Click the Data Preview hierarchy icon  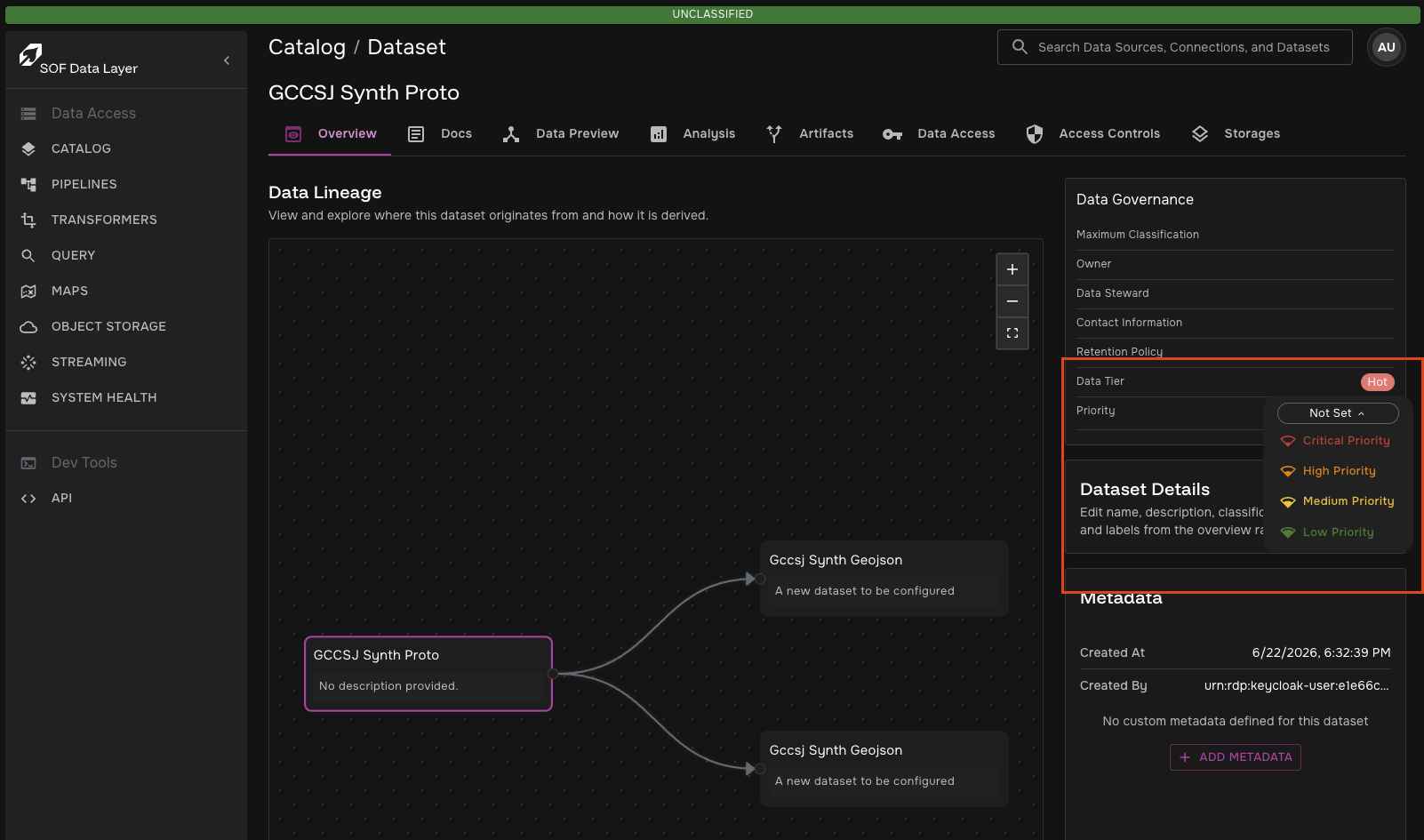[511, 134]
